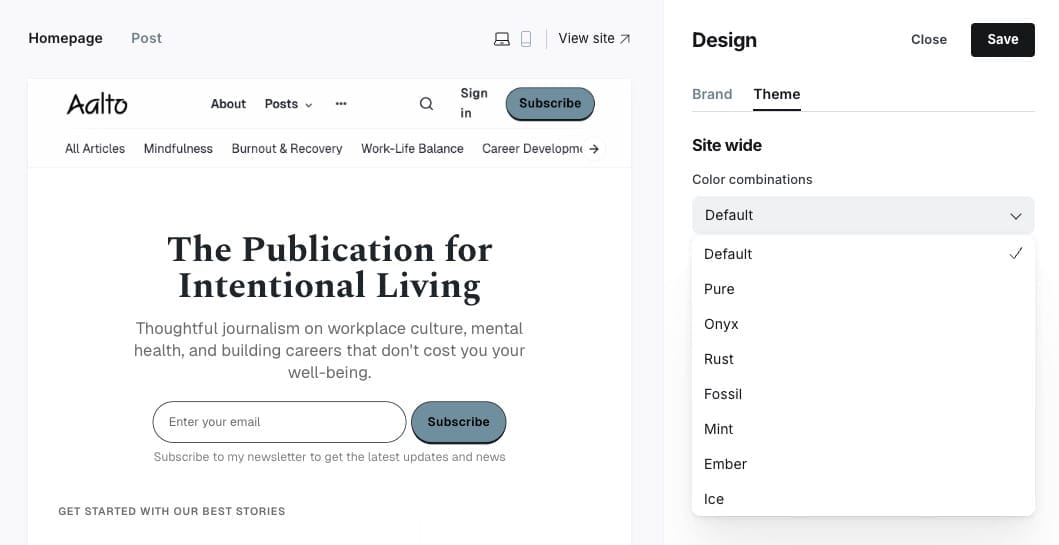Click the header Subscribe button
The image size is (1059, 545).
click(x=550, y=104)
